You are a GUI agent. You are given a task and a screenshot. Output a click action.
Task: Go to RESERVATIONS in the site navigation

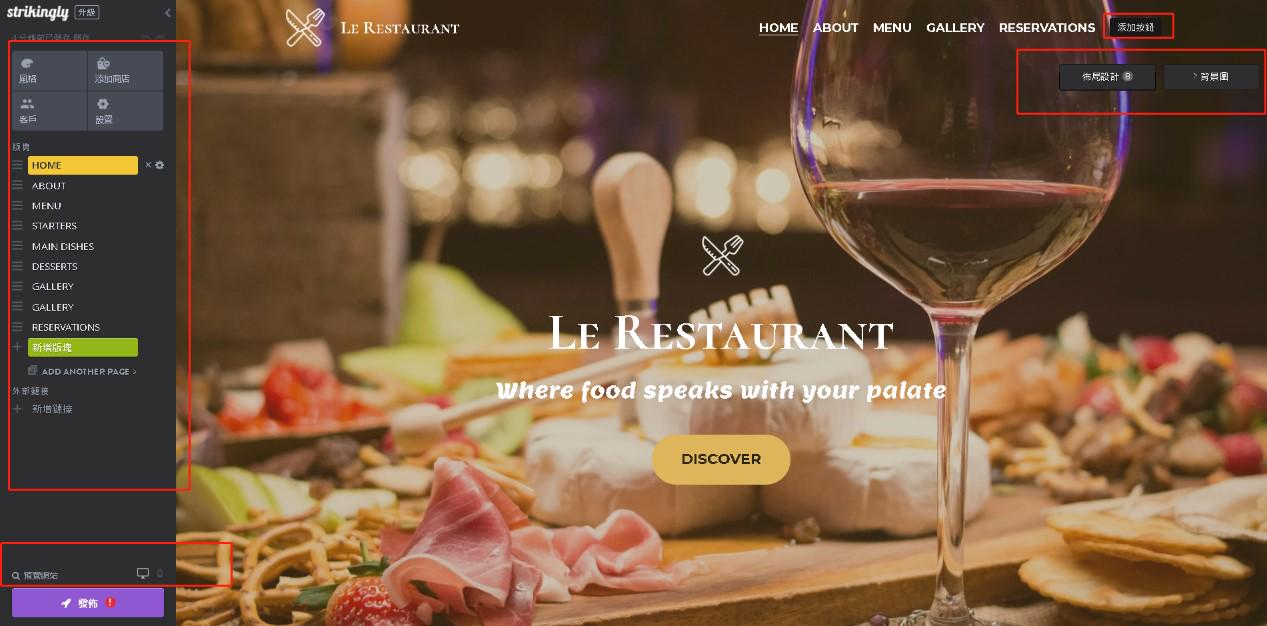pyautogui.click(x=1047, y=27)
